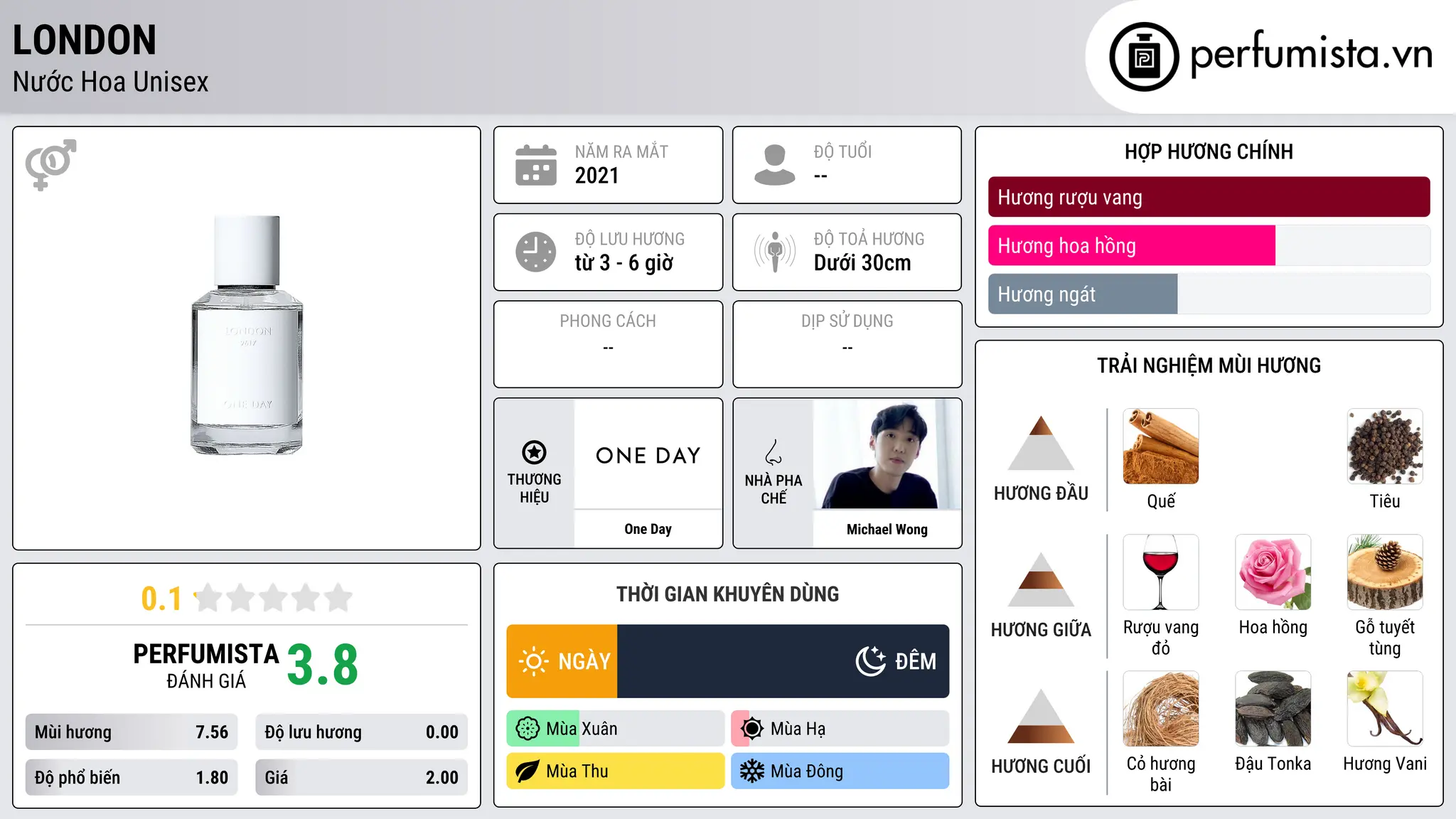The height and width of the screenshot is (819, 1456).
Task: Open the Michael Wong perfumer name link
Action: point(887,529)
